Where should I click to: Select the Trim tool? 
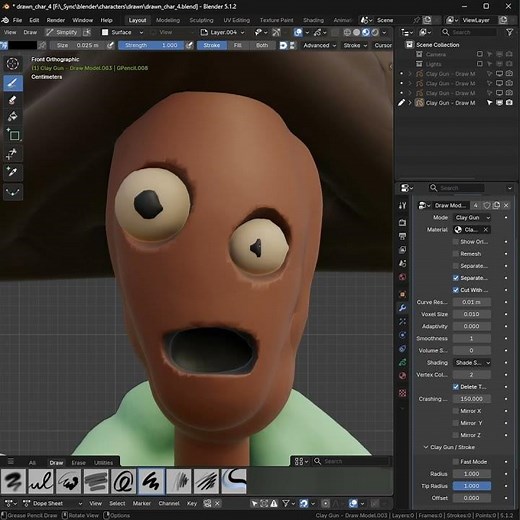tap(13, 154)
